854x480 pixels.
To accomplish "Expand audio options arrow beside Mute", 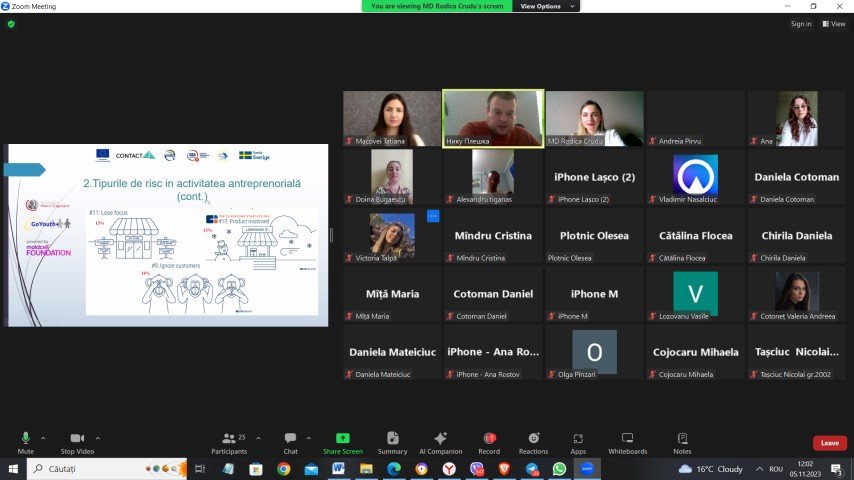I will pyautogui.click(x=43, y=438).
